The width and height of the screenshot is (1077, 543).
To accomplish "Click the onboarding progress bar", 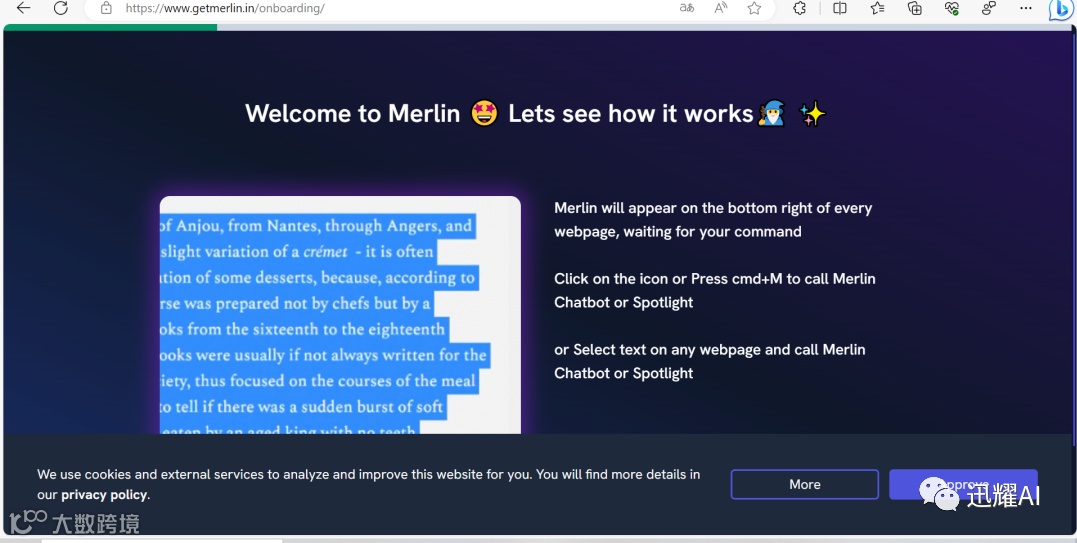I will (x=538, y=27).
